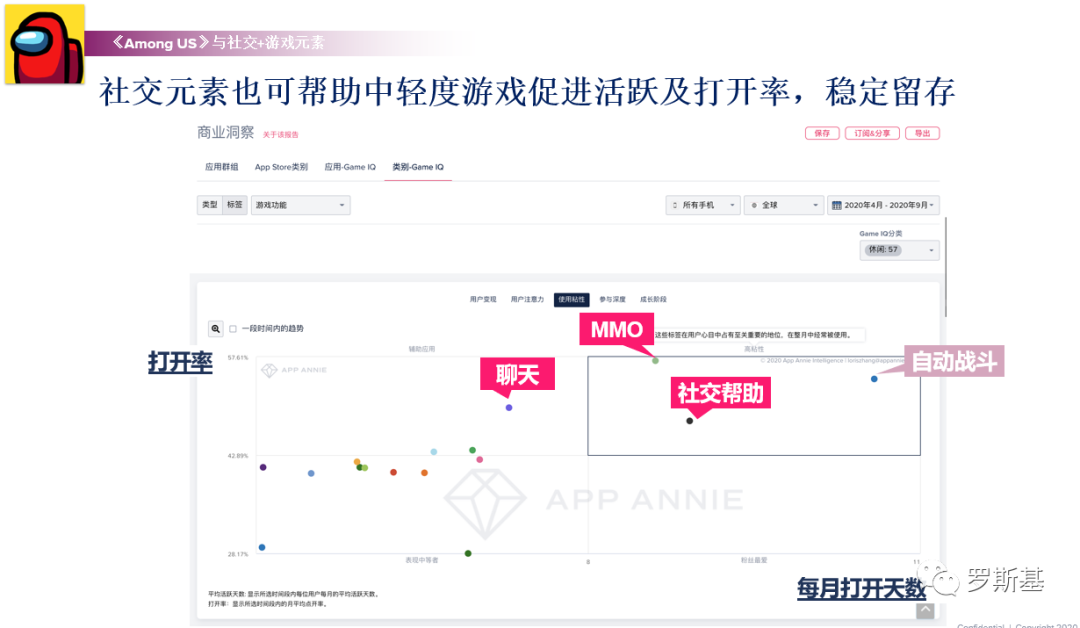Click the red data point in the chart
The height and width of the screenshot is (628, 1080).
point(393,472)
